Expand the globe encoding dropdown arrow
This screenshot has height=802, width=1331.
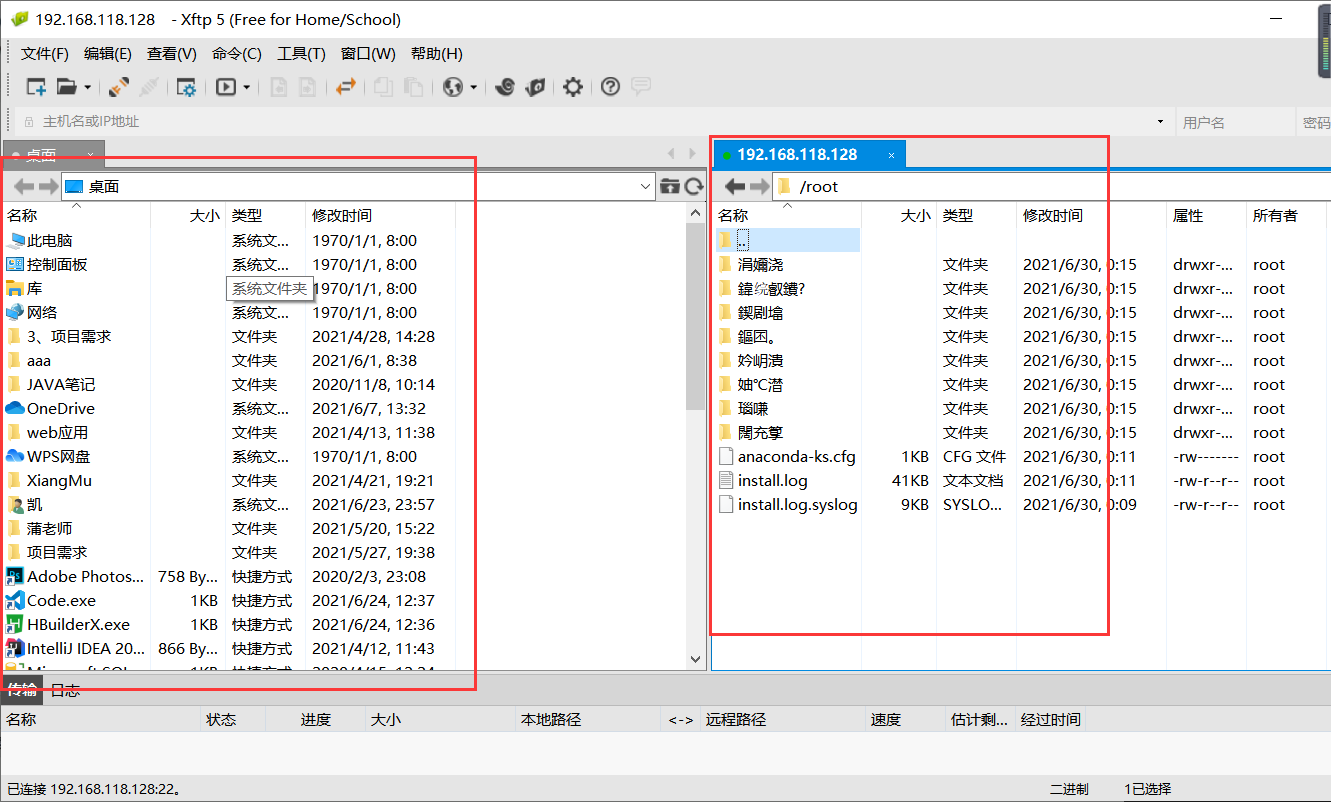coord(473,87)
